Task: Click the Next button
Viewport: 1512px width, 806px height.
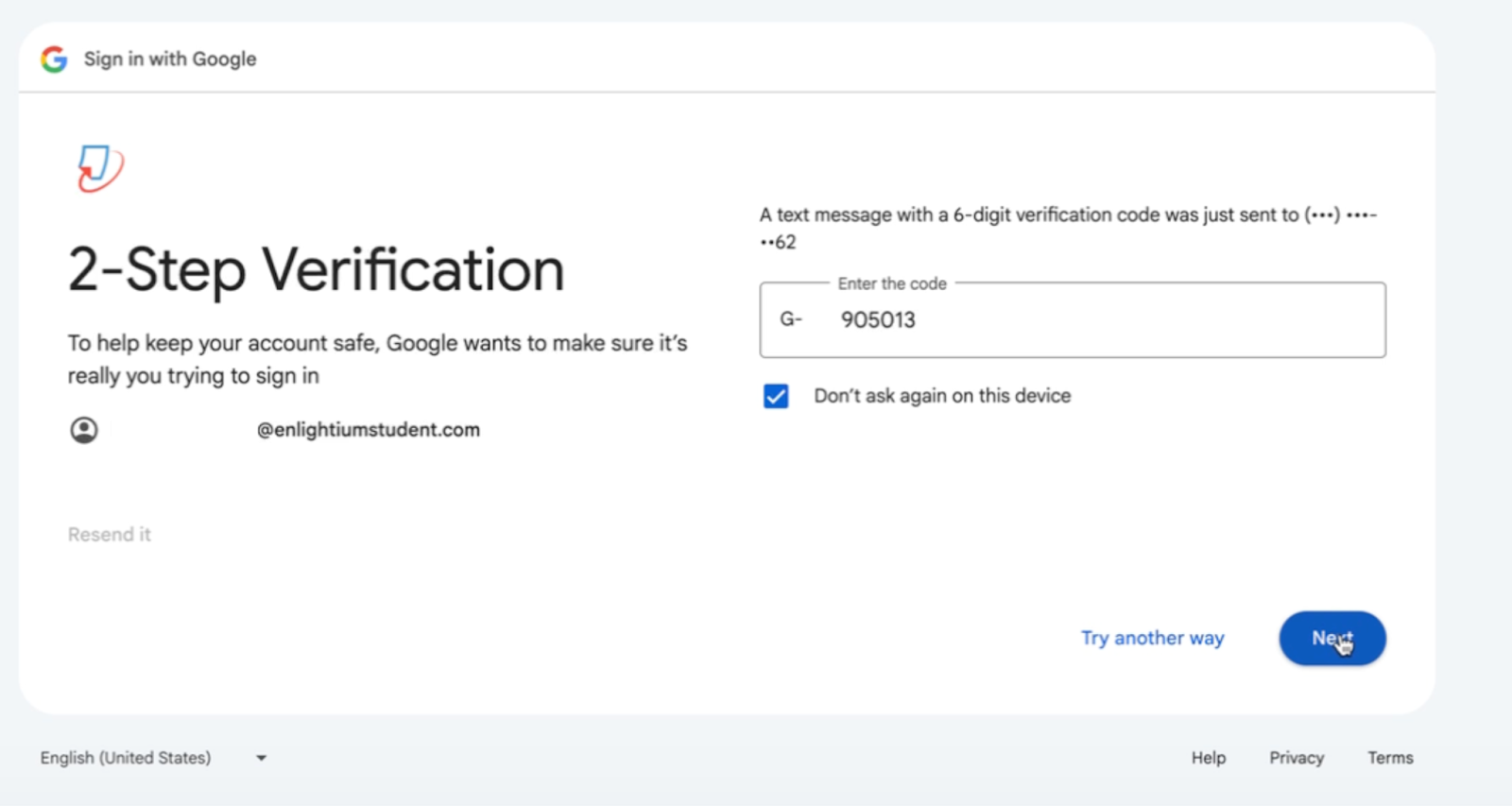Action: tap(1332, 638)
